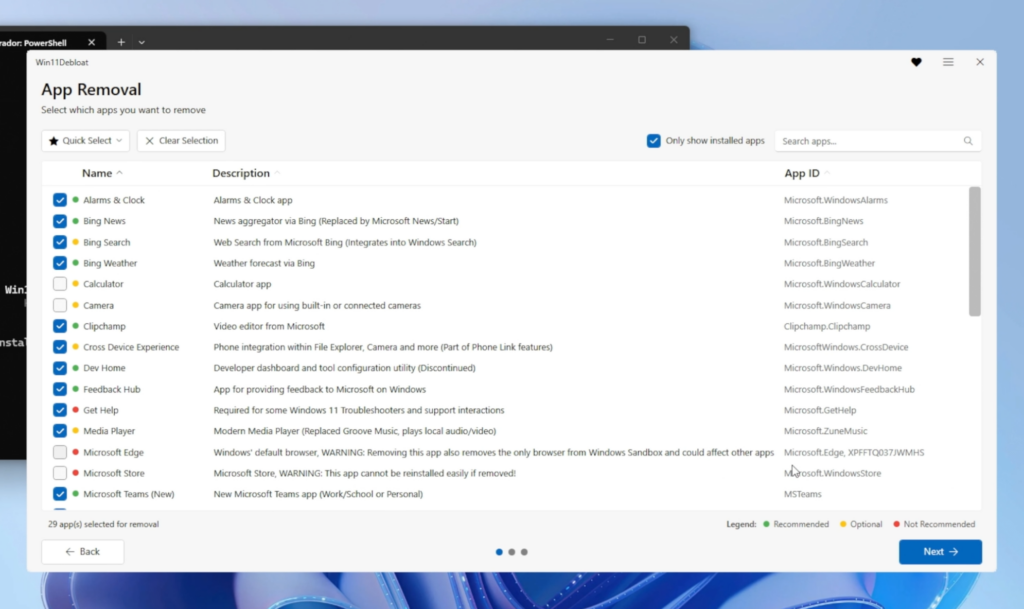Uncheck the Alarms & Clock checkbox
Screen dimensions: 1024x609
coord(59,200)
